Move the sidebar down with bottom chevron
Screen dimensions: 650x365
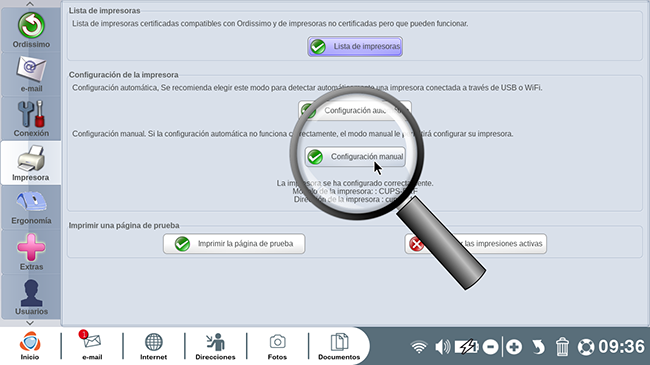tap(30, 323)
